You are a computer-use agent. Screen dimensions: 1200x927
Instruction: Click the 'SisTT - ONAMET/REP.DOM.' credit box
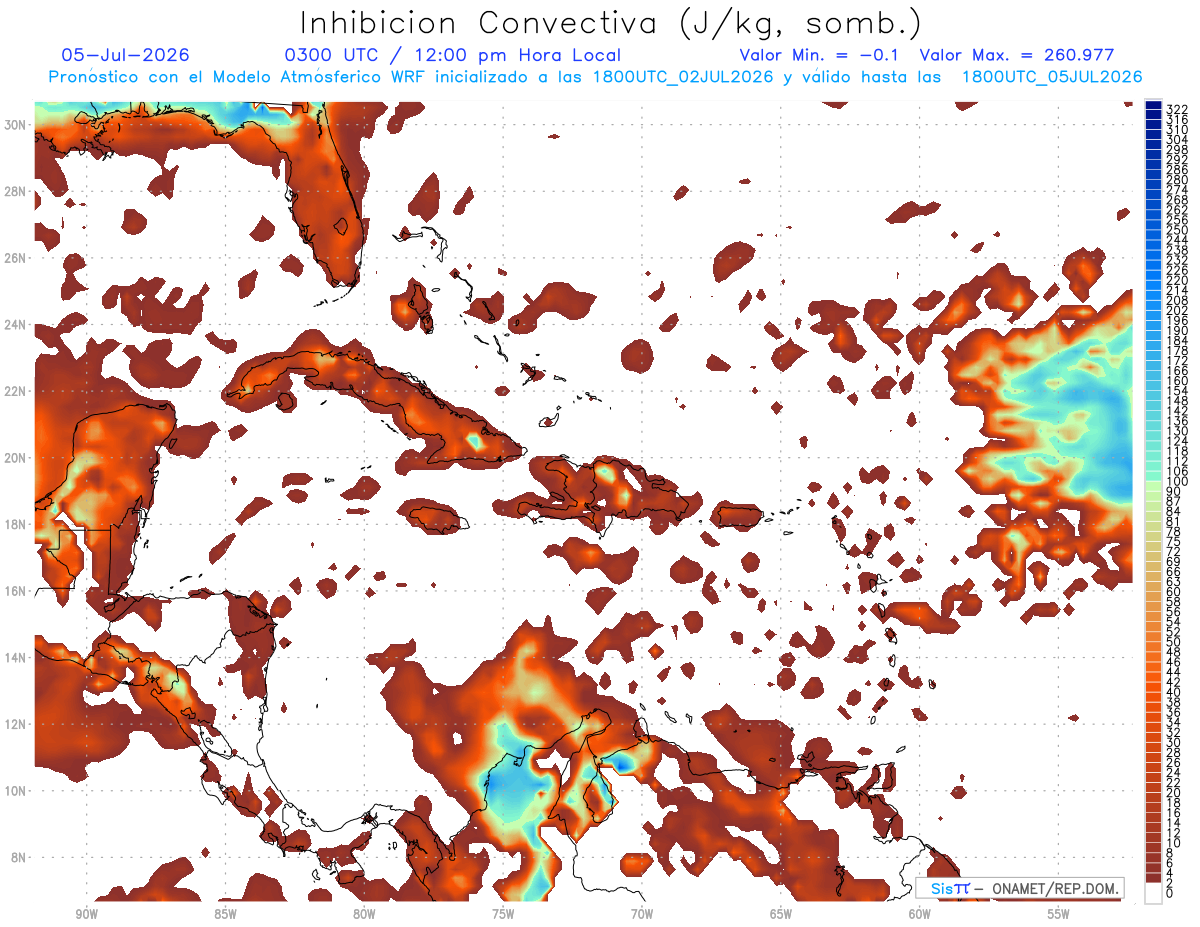(x=1020, y=888)
